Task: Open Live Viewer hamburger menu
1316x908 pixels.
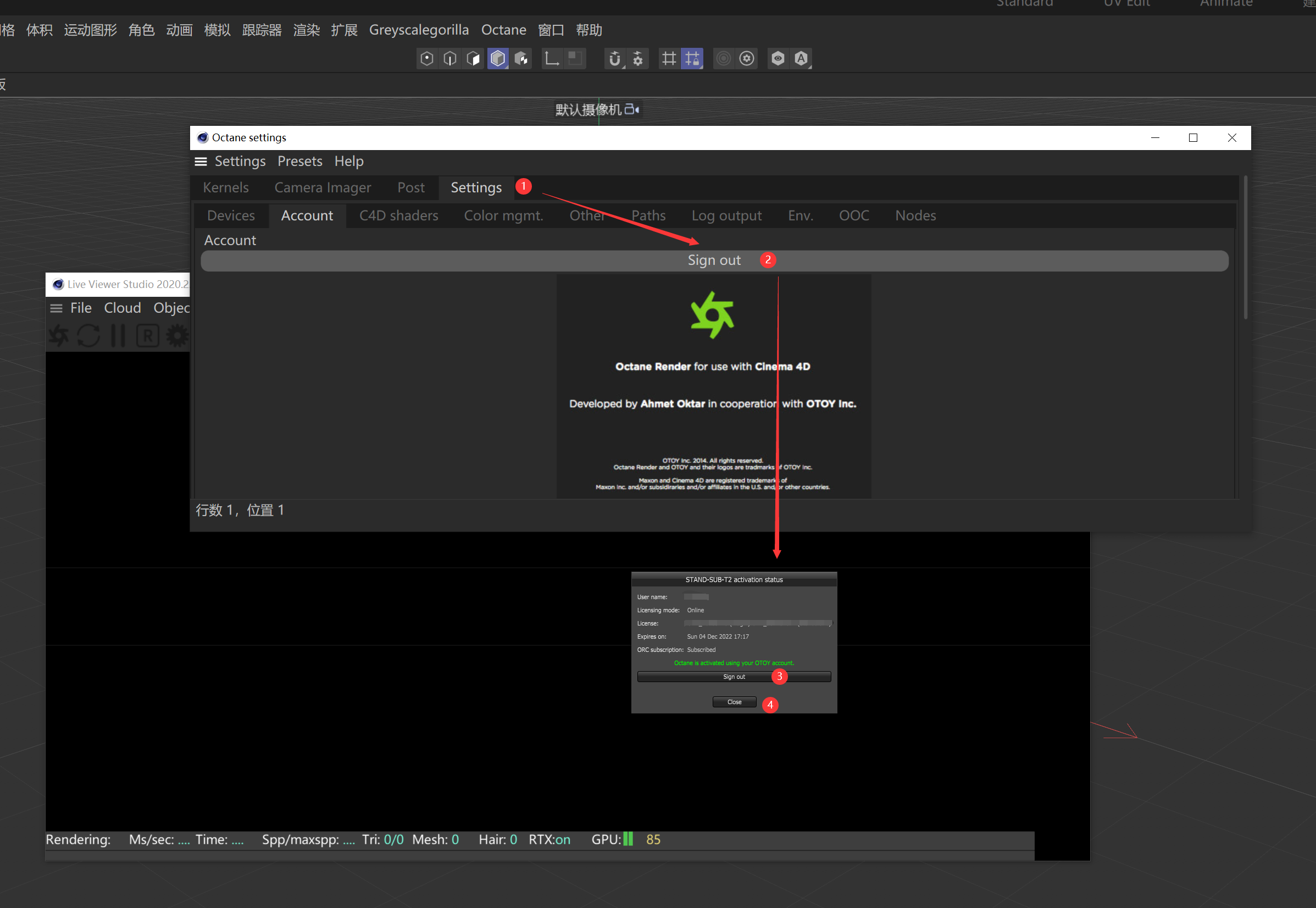Action: coord(56,308)
